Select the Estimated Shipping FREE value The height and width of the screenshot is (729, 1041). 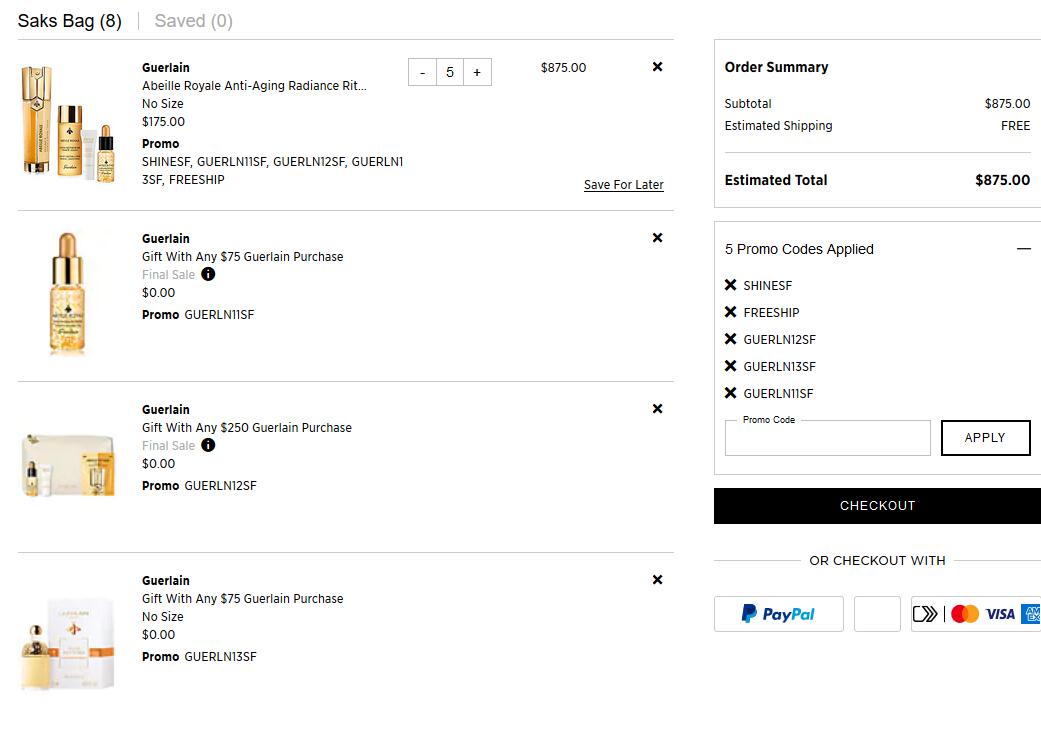[1015, 125]
